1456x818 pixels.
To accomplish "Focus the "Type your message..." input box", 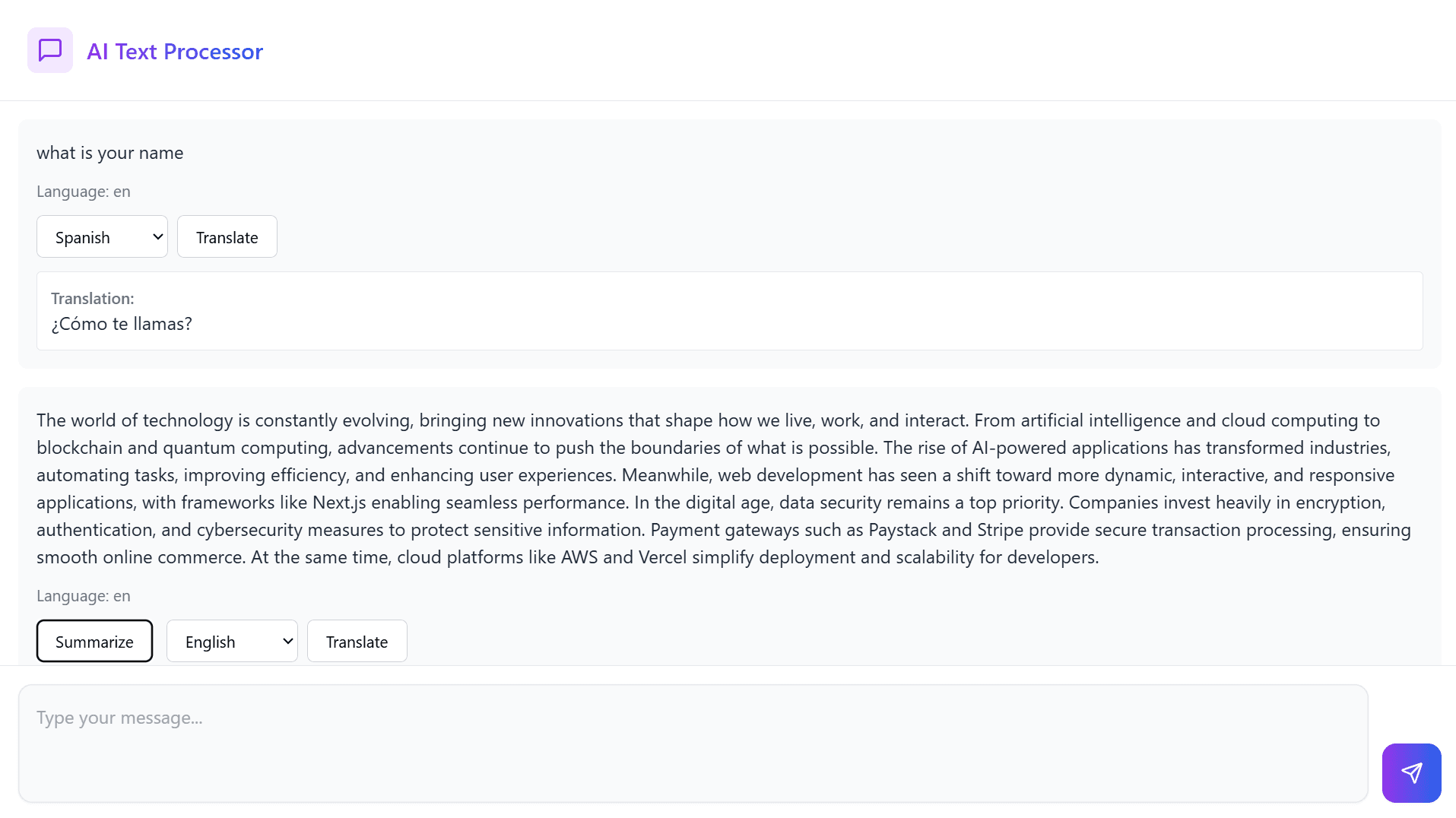I will 693,743.
